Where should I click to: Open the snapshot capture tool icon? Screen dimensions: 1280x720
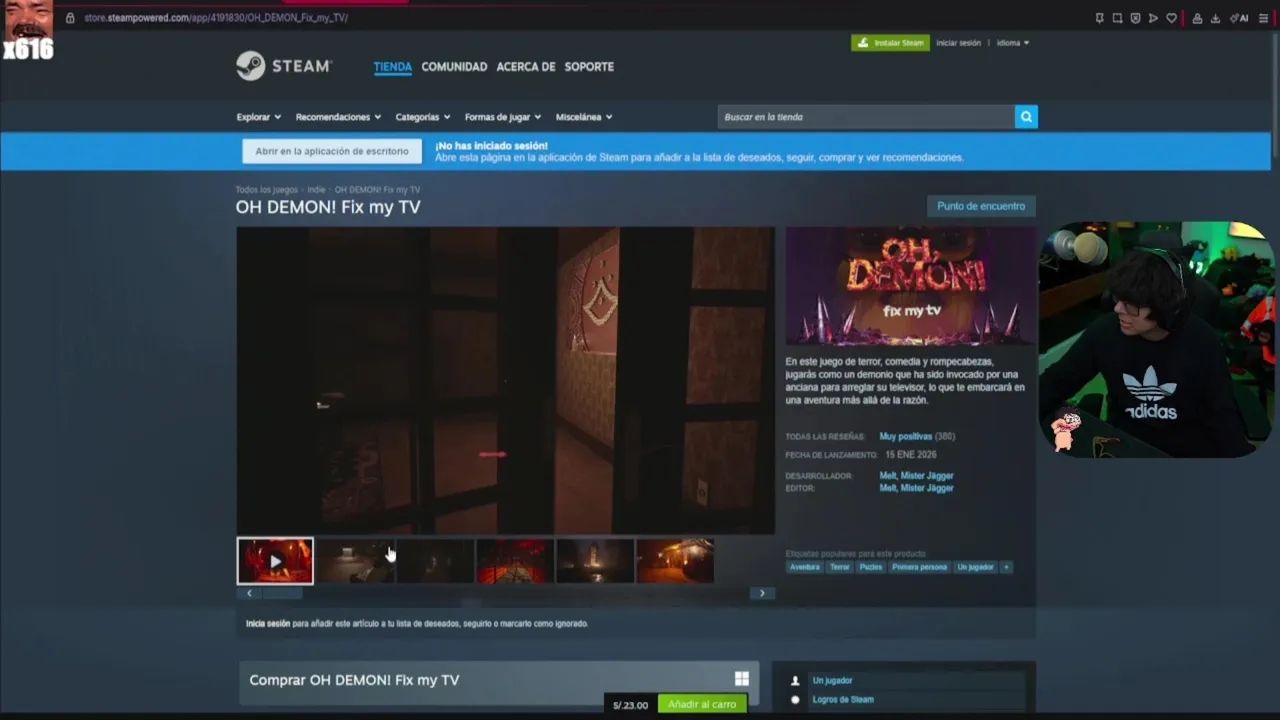pos(1117,18)
